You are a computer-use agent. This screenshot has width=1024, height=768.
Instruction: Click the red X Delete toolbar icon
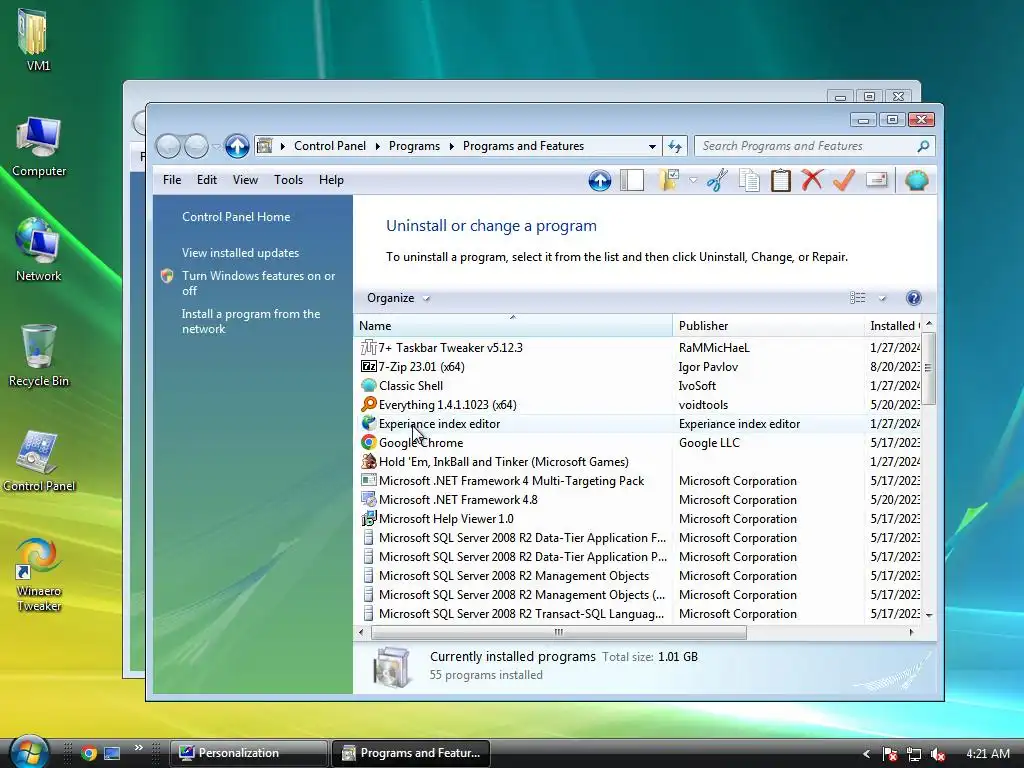tap(812, 180)
